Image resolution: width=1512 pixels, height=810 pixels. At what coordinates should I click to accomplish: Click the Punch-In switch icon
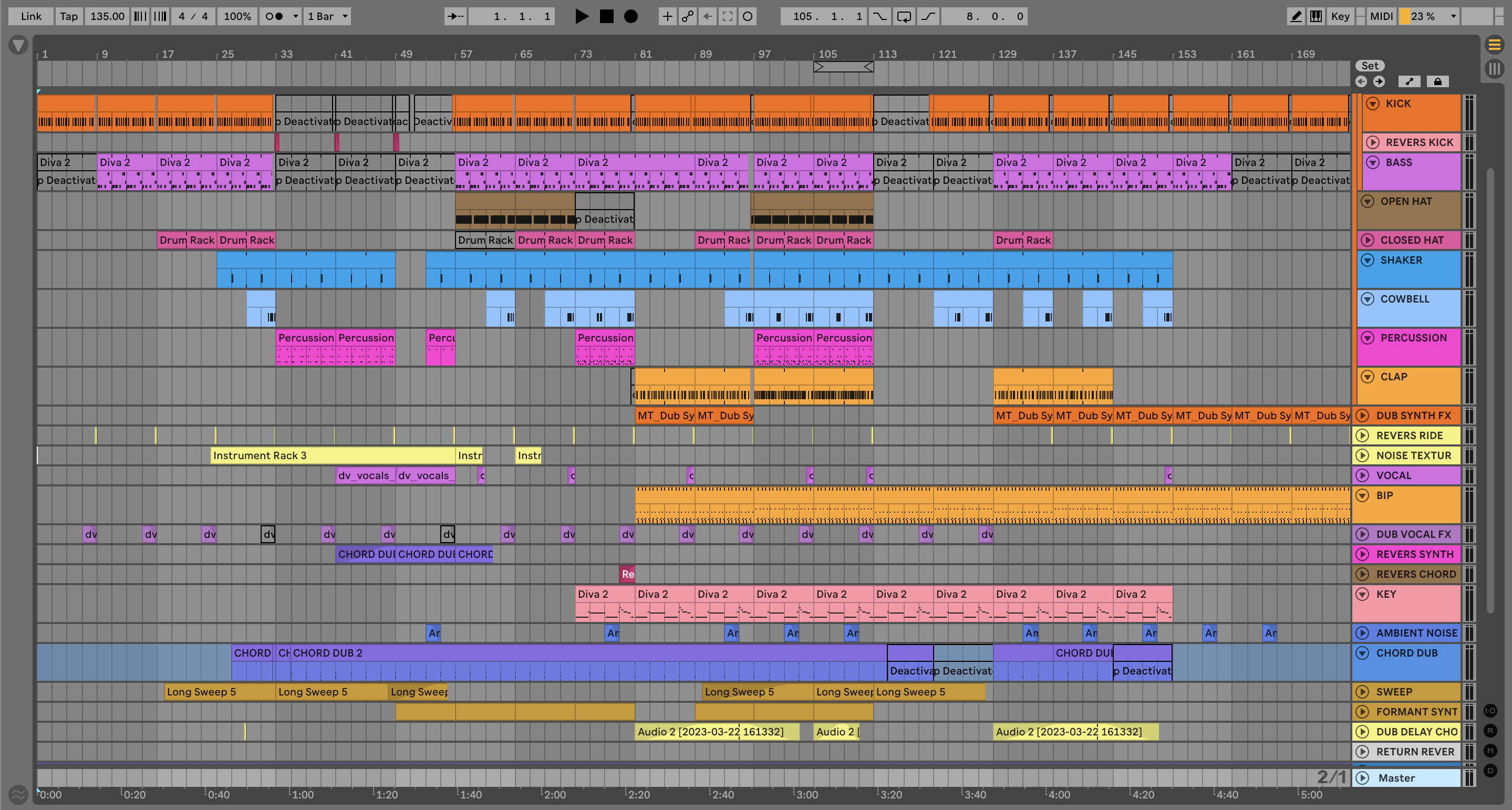[x=879, y=16]
